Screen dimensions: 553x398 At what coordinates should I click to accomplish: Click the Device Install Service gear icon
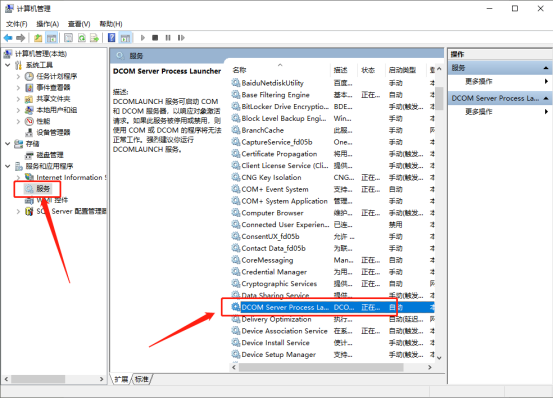pos(235,343)
